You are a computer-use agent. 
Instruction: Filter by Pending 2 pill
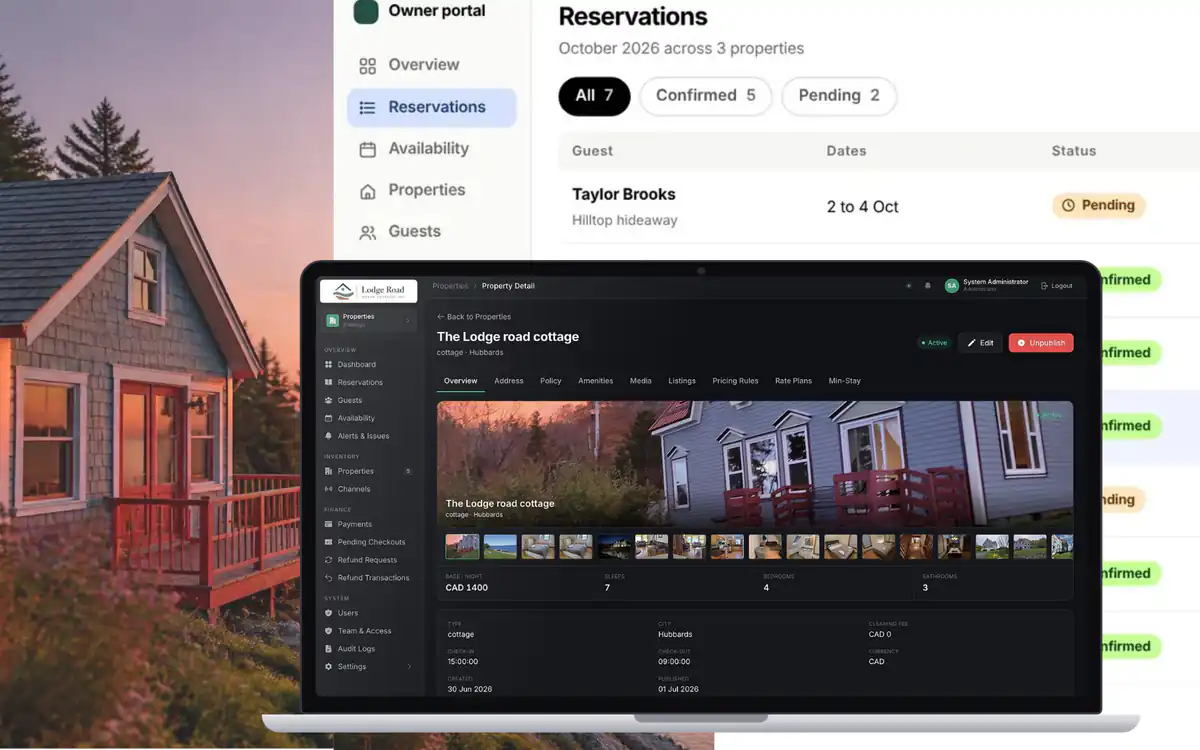click(839, 96)
